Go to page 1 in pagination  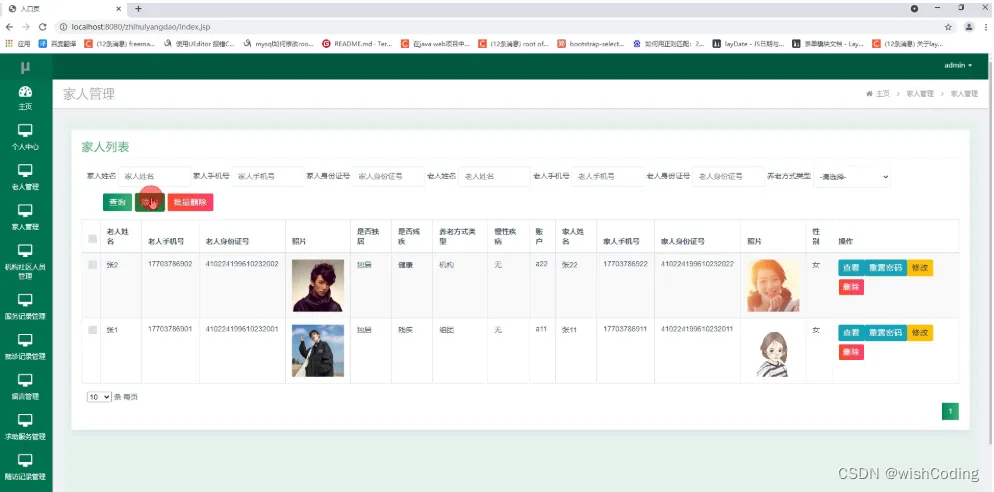pyautogui.click(x=950, y=411)
